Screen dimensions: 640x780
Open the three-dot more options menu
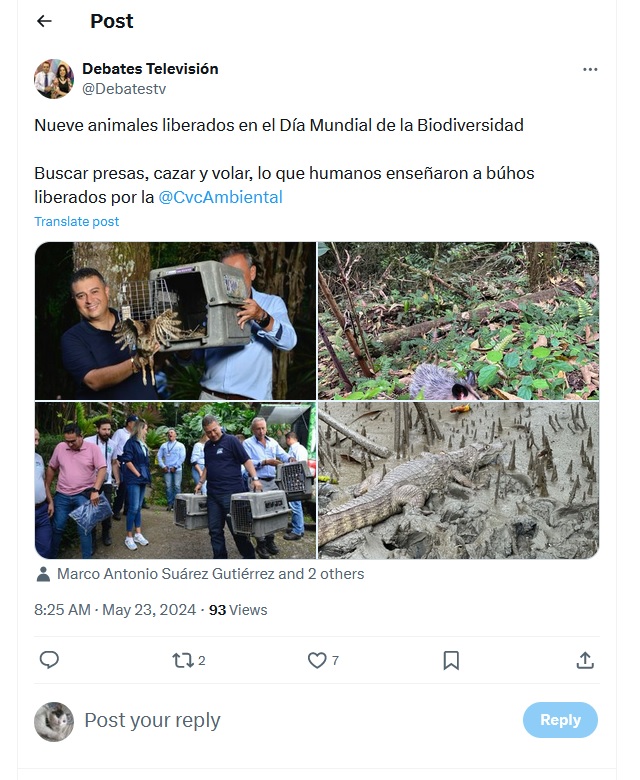pyautogui.click(x=590, y=69)
